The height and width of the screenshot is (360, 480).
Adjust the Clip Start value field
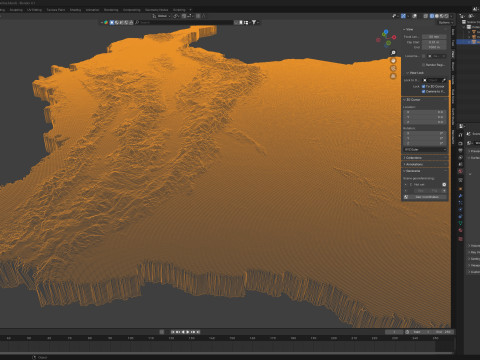tap(434, 42)
